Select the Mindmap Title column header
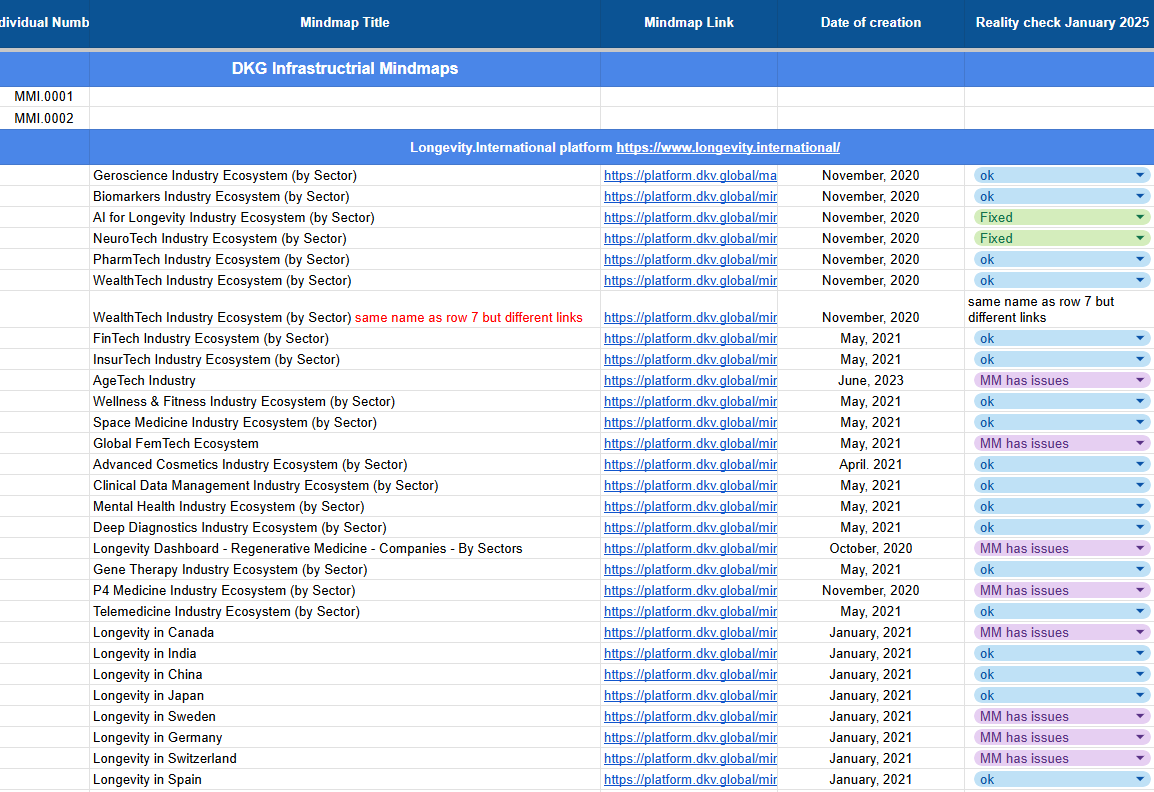Image resolution: width=1154 pixels, height=792 pixels. click(344, 22)
